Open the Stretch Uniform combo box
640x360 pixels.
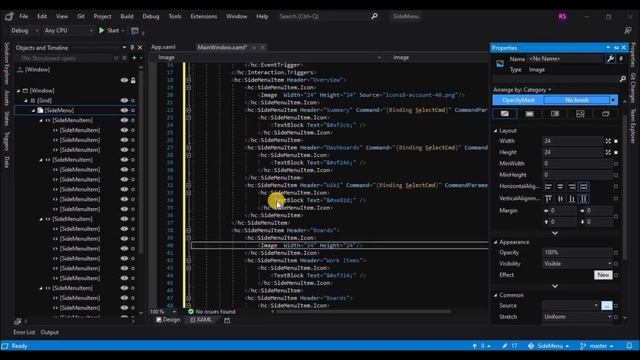[578, 317]
